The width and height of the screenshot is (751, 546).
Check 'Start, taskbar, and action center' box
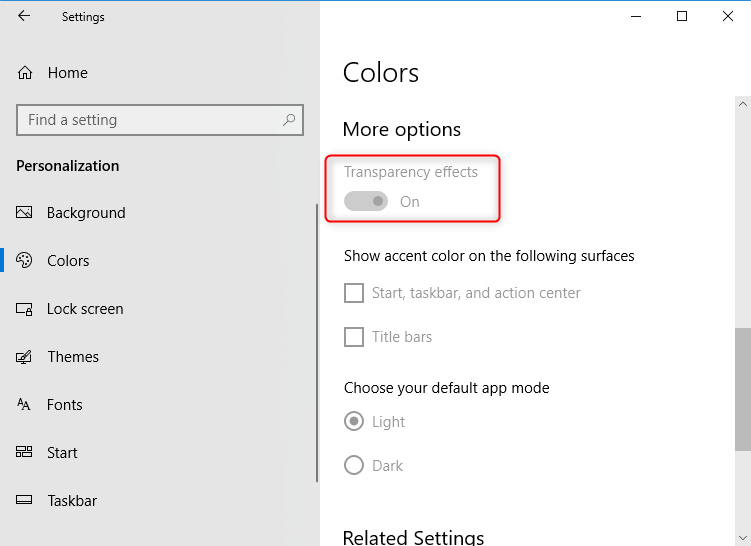coord(354,293)
